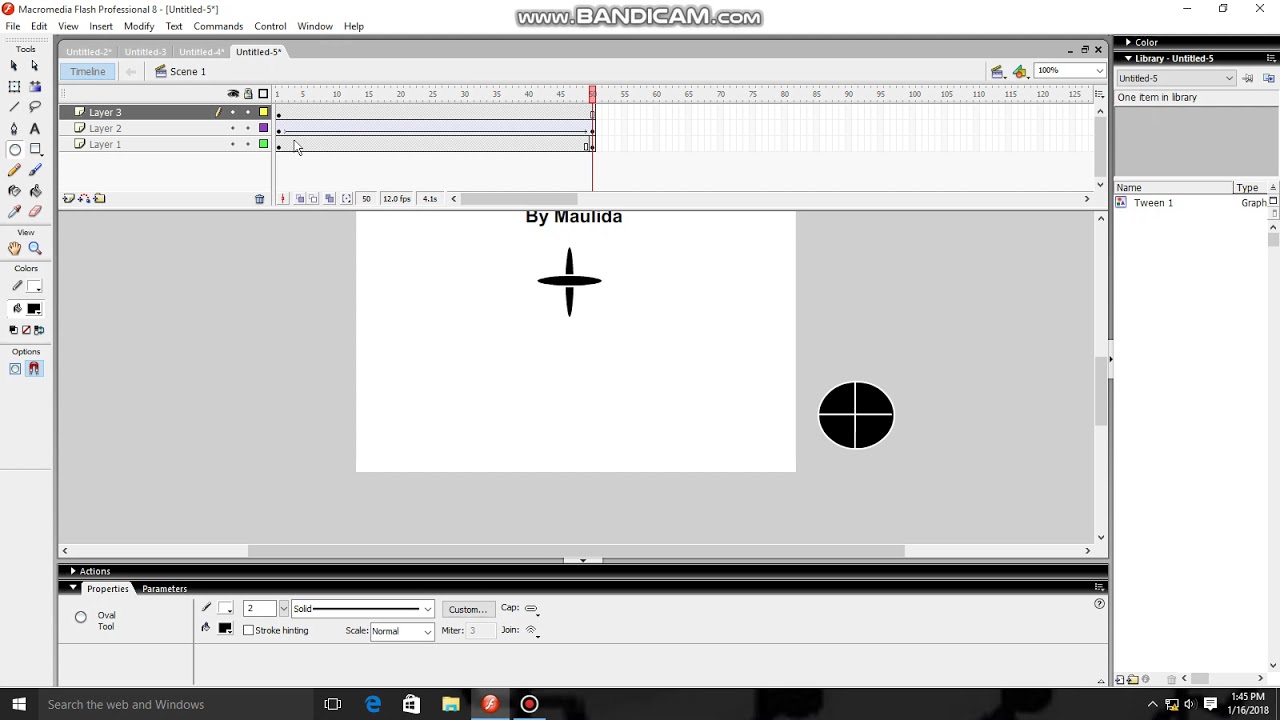Open Modify Onion Markers menu
1280x720 pixels.
coord(347,199)
